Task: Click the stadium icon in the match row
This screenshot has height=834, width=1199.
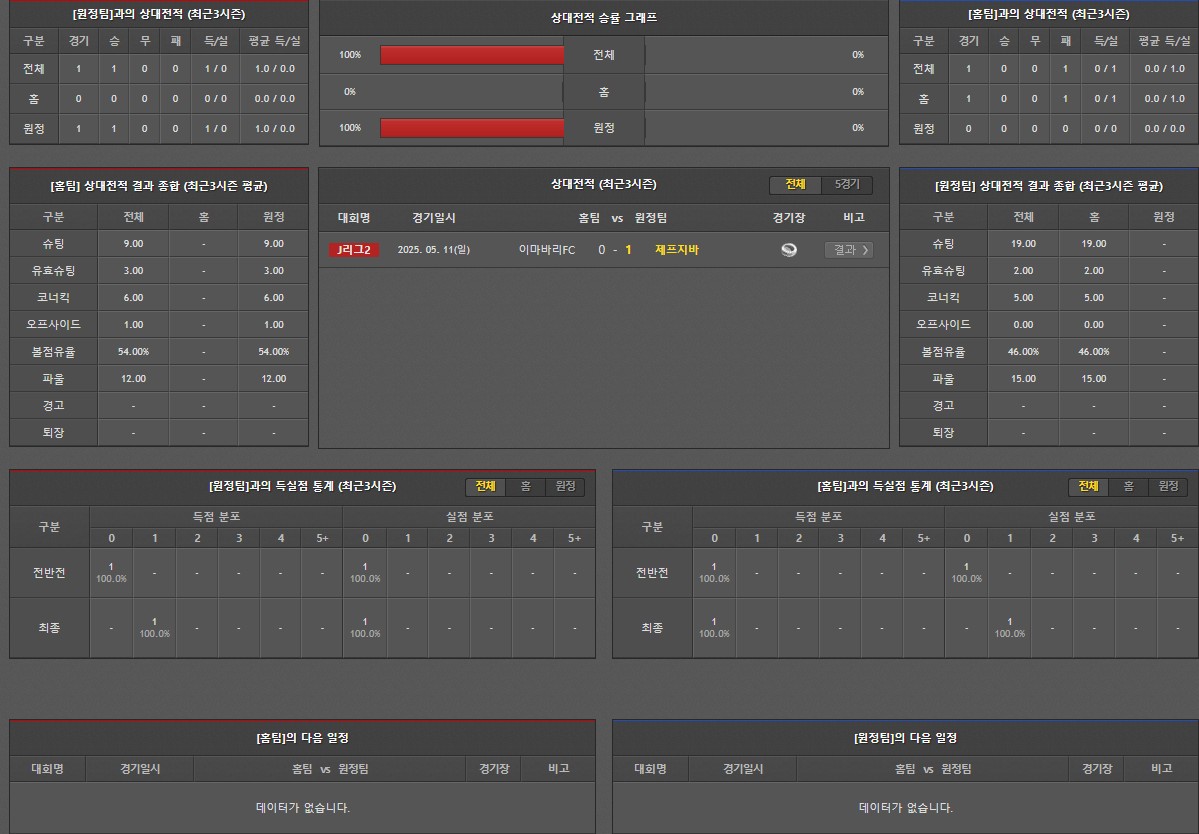Action: 789,250
